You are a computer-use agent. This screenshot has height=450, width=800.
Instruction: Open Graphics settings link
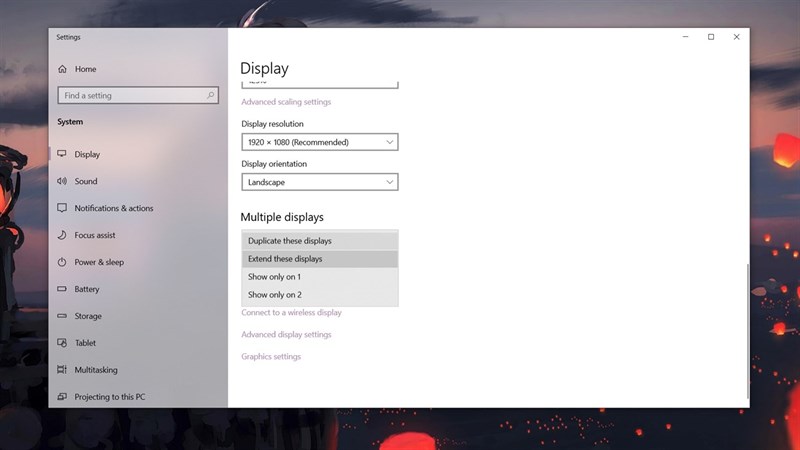click(271, 357)
